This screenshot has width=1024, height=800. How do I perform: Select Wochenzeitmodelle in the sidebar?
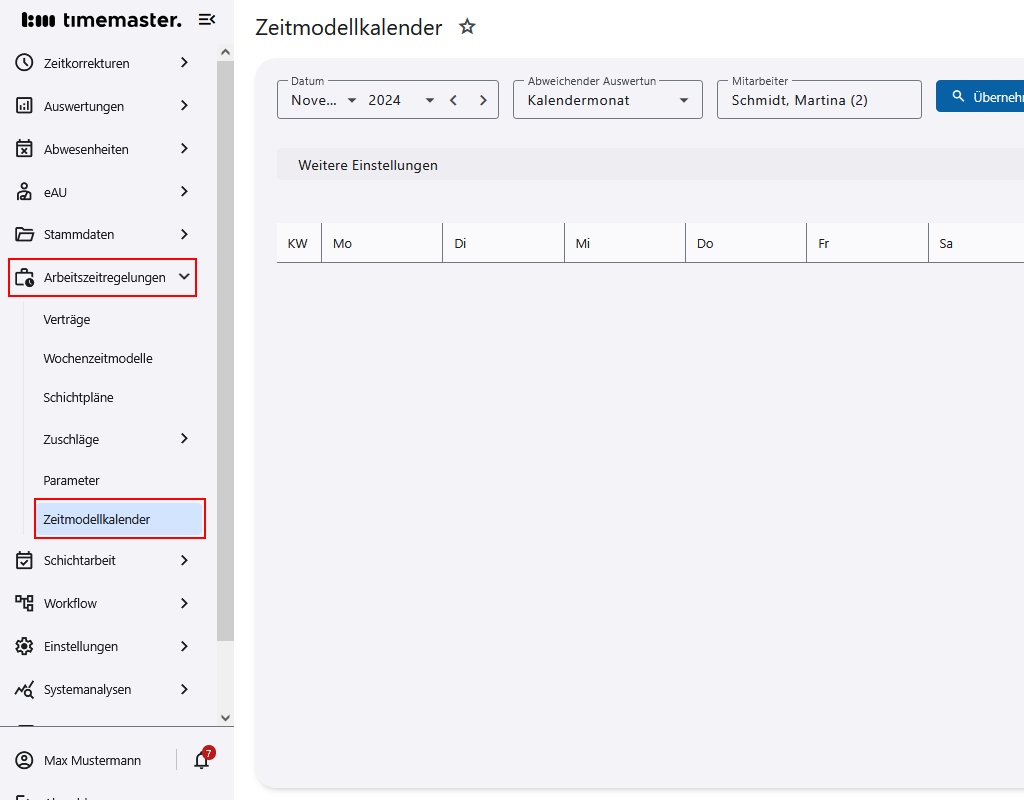point(97,358)
